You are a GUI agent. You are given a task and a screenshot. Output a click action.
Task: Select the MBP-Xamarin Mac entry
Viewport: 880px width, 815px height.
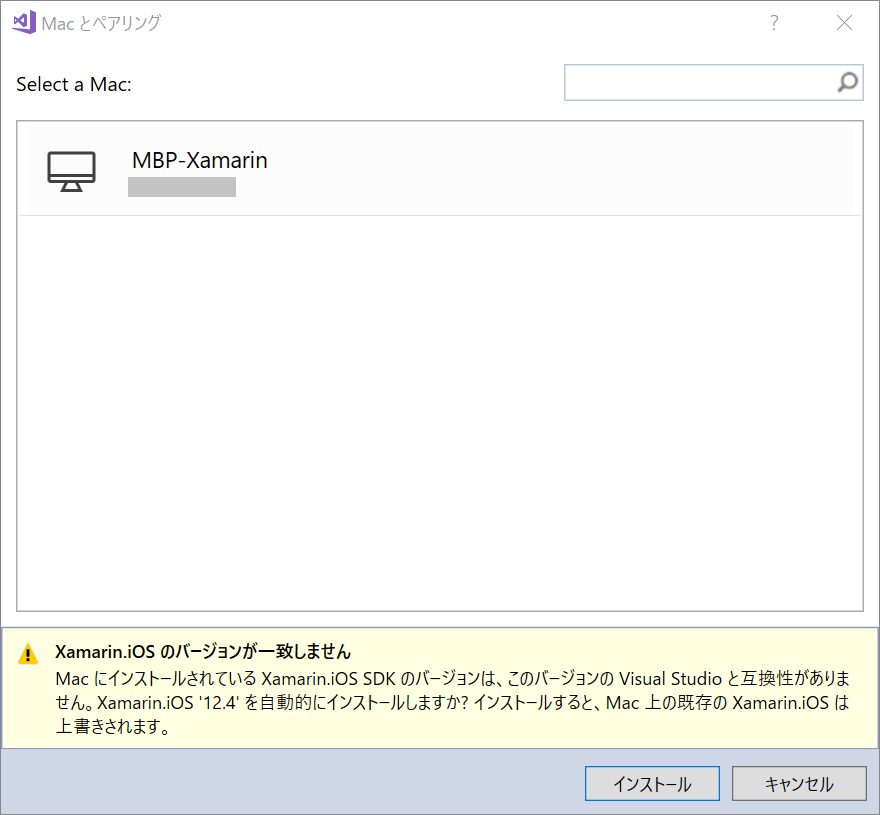pyautogui.click(x=440, y=169)
